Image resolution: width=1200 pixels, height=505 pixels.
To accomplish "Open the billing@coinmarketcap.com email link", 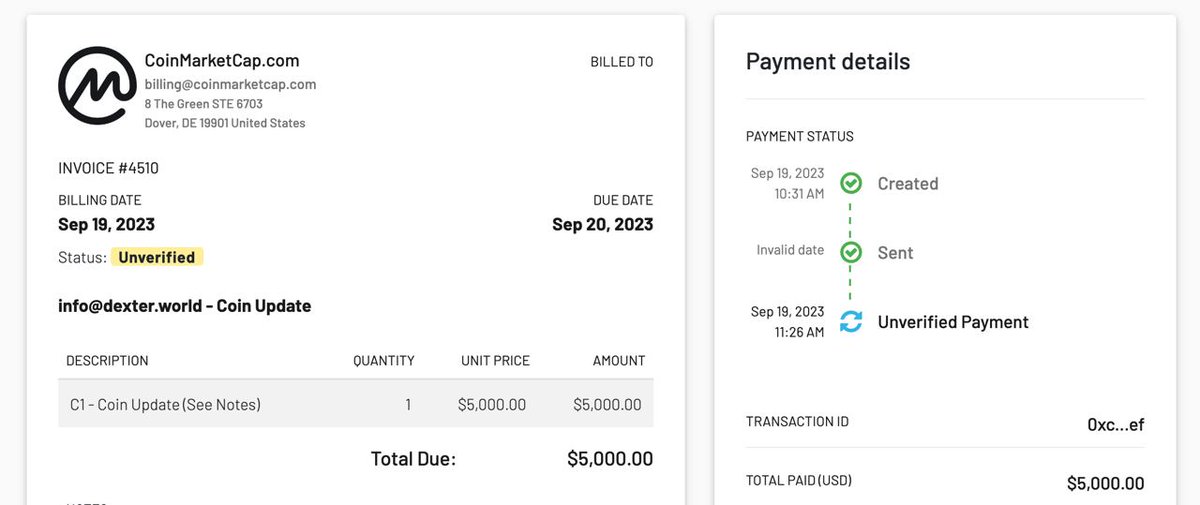I will pos(230,84).
